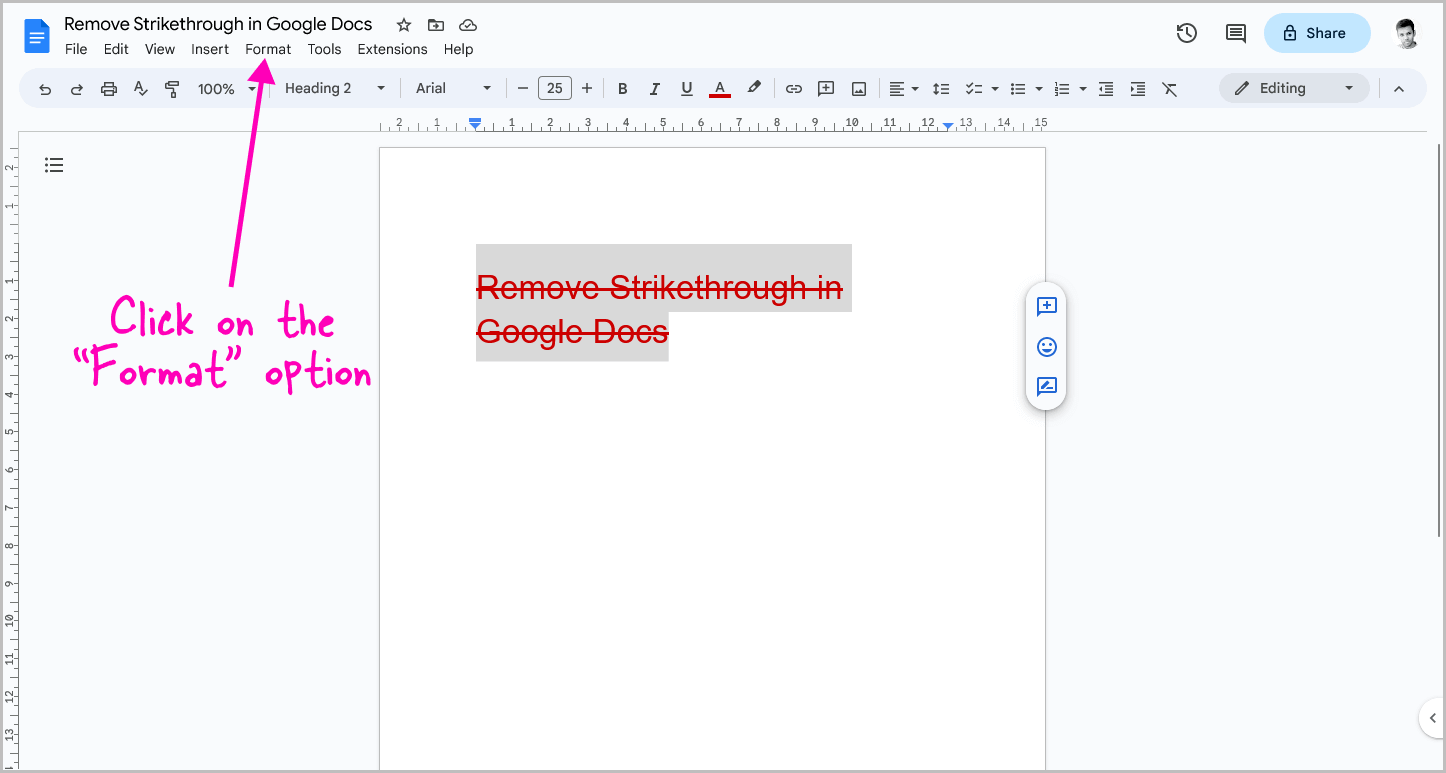Toggle a checklist on selected text
Image resolution: width=1446 pixels, height=773 pixels.
(x=975, y=88)
